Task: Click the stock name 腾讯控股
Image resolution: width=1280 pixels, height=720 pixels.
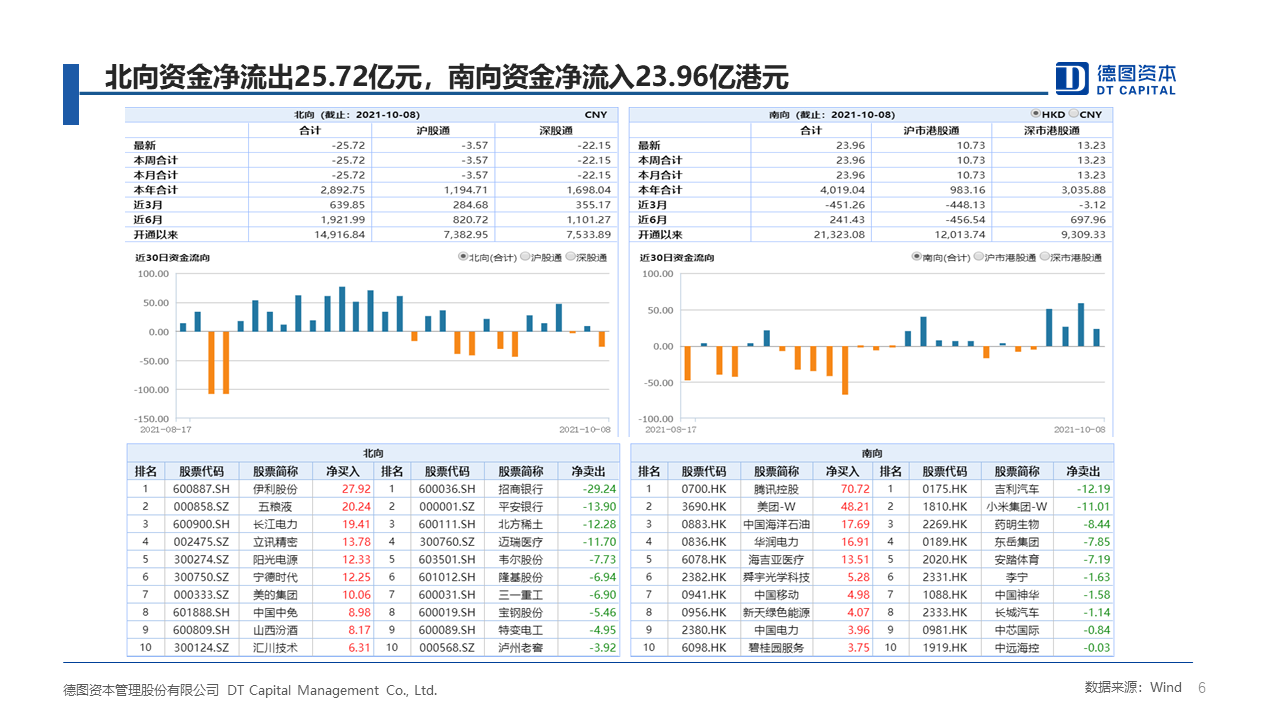Action: [776, 489]
